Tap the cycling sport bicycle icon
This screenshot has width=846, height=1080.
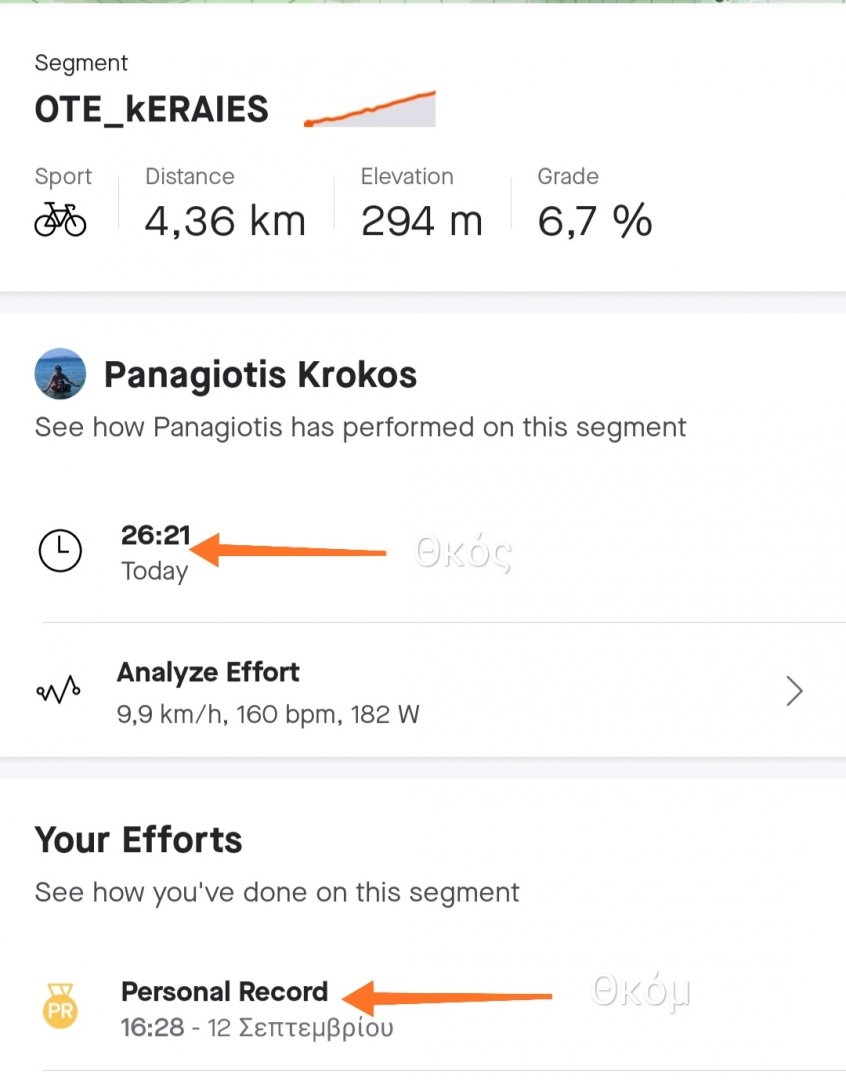(60, 220)
